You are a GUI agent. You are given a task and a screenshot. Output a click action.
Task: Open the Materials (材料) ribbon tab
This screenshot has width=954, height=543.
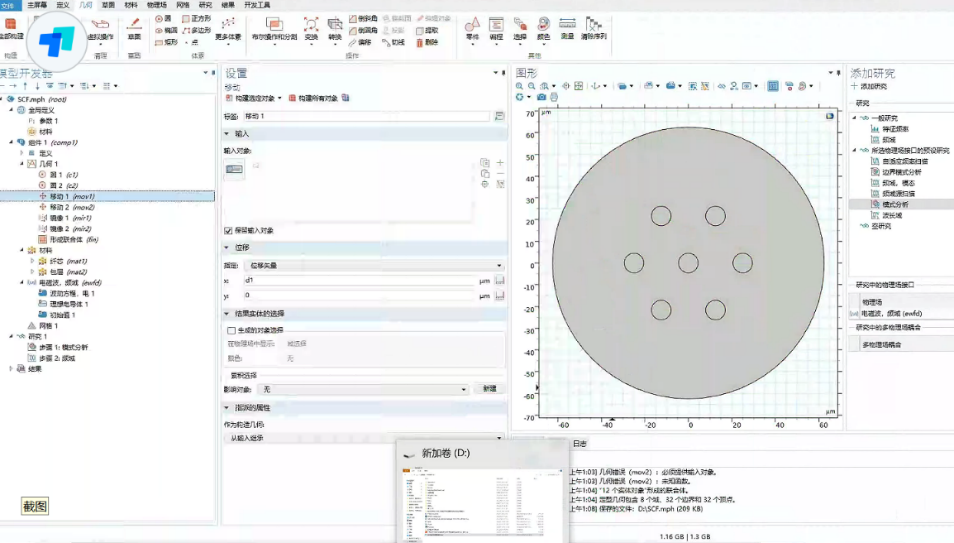[131, 5]
